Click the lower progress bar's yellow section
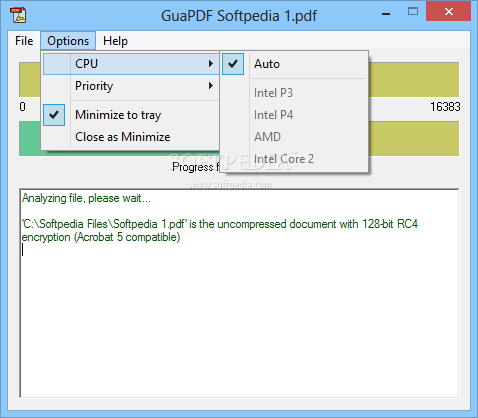The height and width of the screenshot is (418, 478). 414,139
